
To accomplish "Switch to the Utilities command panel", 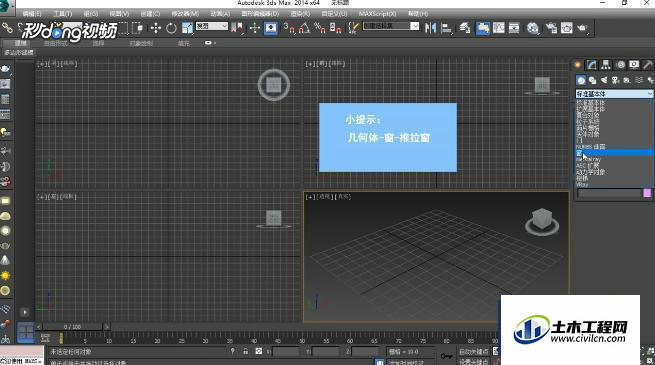I will tap(647, 65).
